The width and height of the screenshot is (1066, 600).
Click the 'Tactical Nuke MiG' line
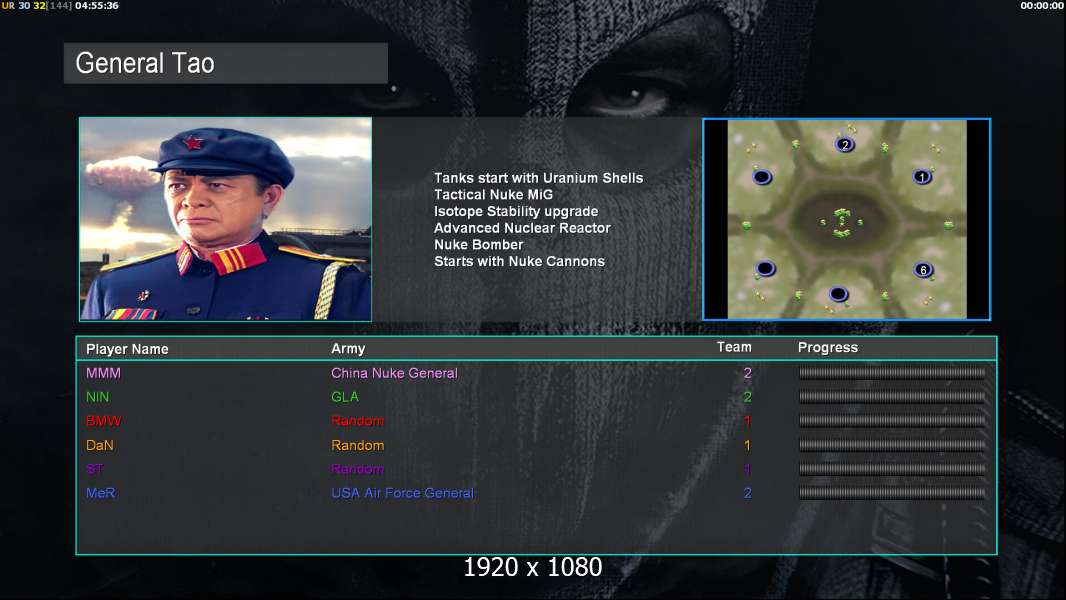click(x=494, y=194)
